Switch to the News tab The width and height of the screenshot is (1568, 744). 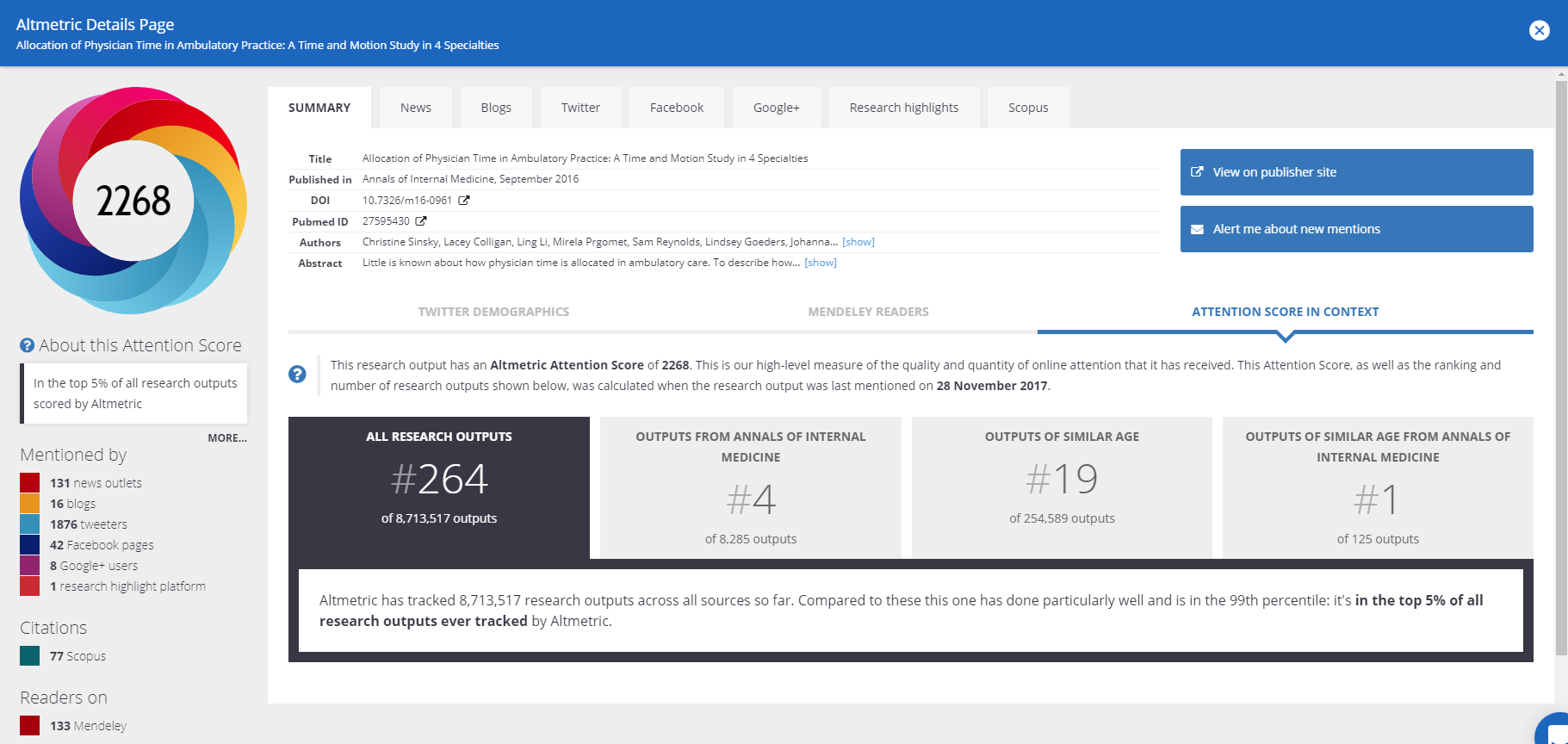(x=415, y=108)
